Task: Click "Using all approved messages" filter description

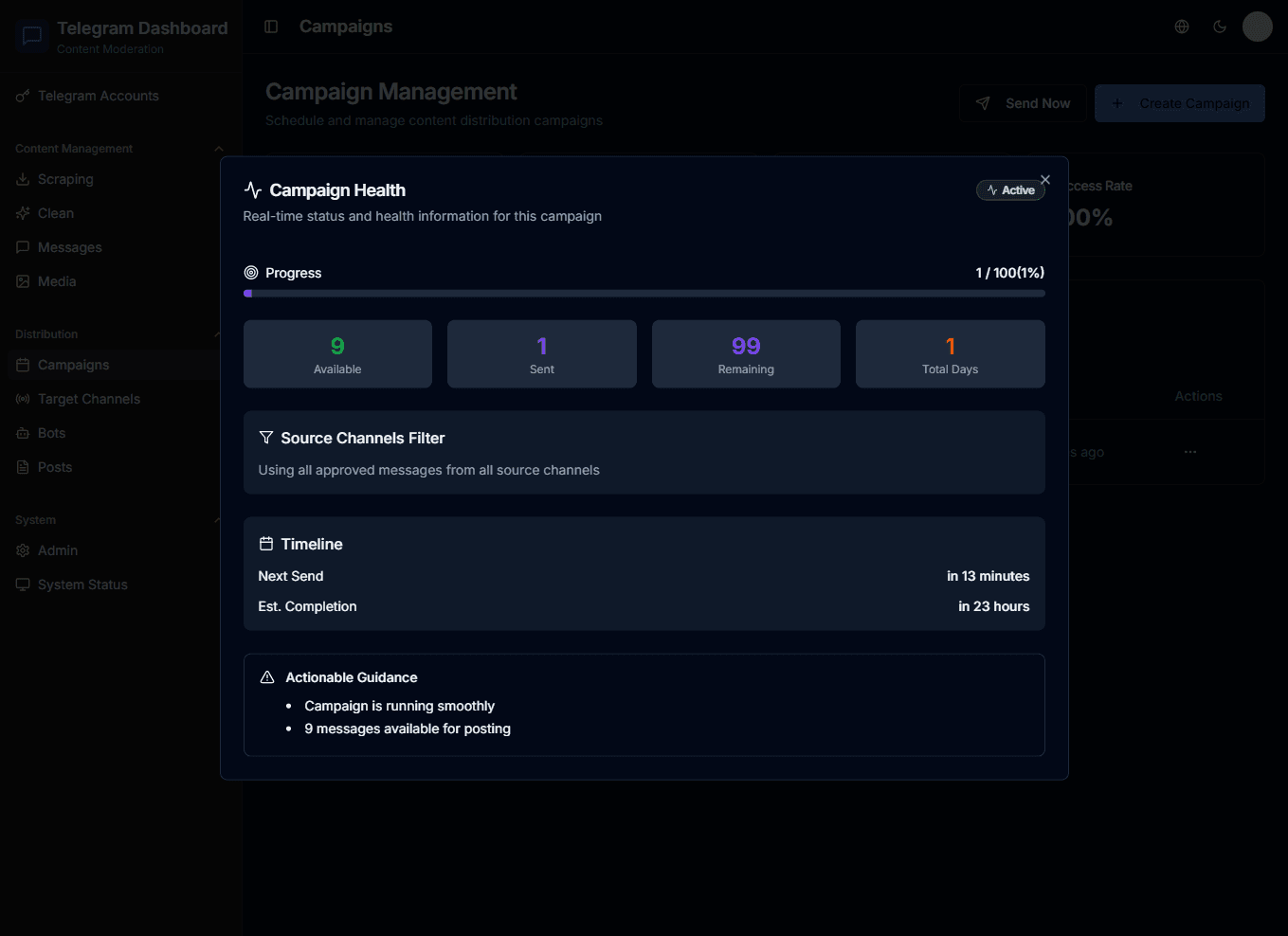Action: [428, 470]
